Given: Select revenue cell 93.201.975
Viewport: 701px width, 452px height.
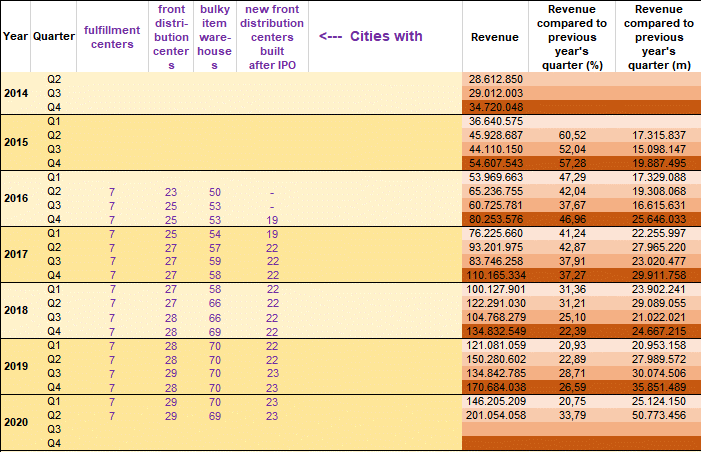Looking at the screenshot, I should [495, 247].
